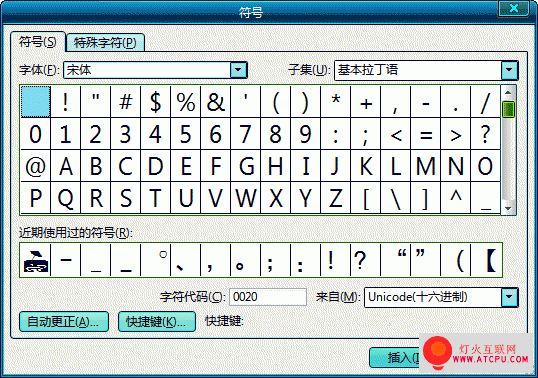
Task: Choose the ampersand & symbol
Action: pos(216,102)
